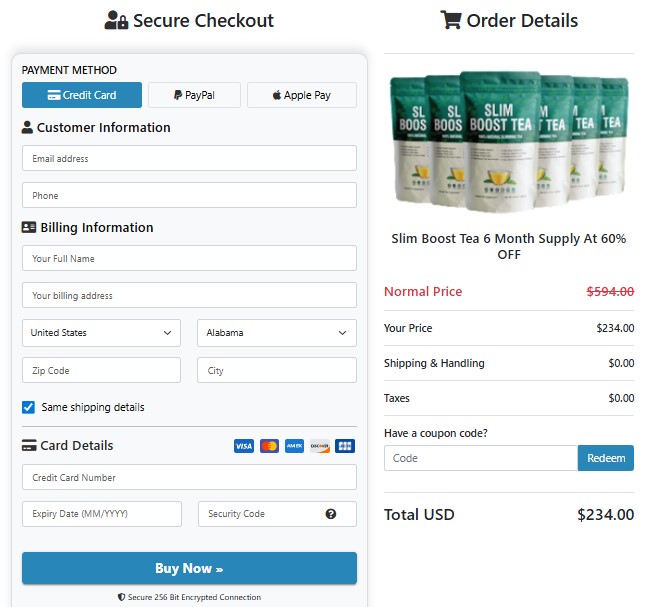Screen dimensions: 654x607
Task: Toggle Same shipping details checkbox
Action: 29,407
